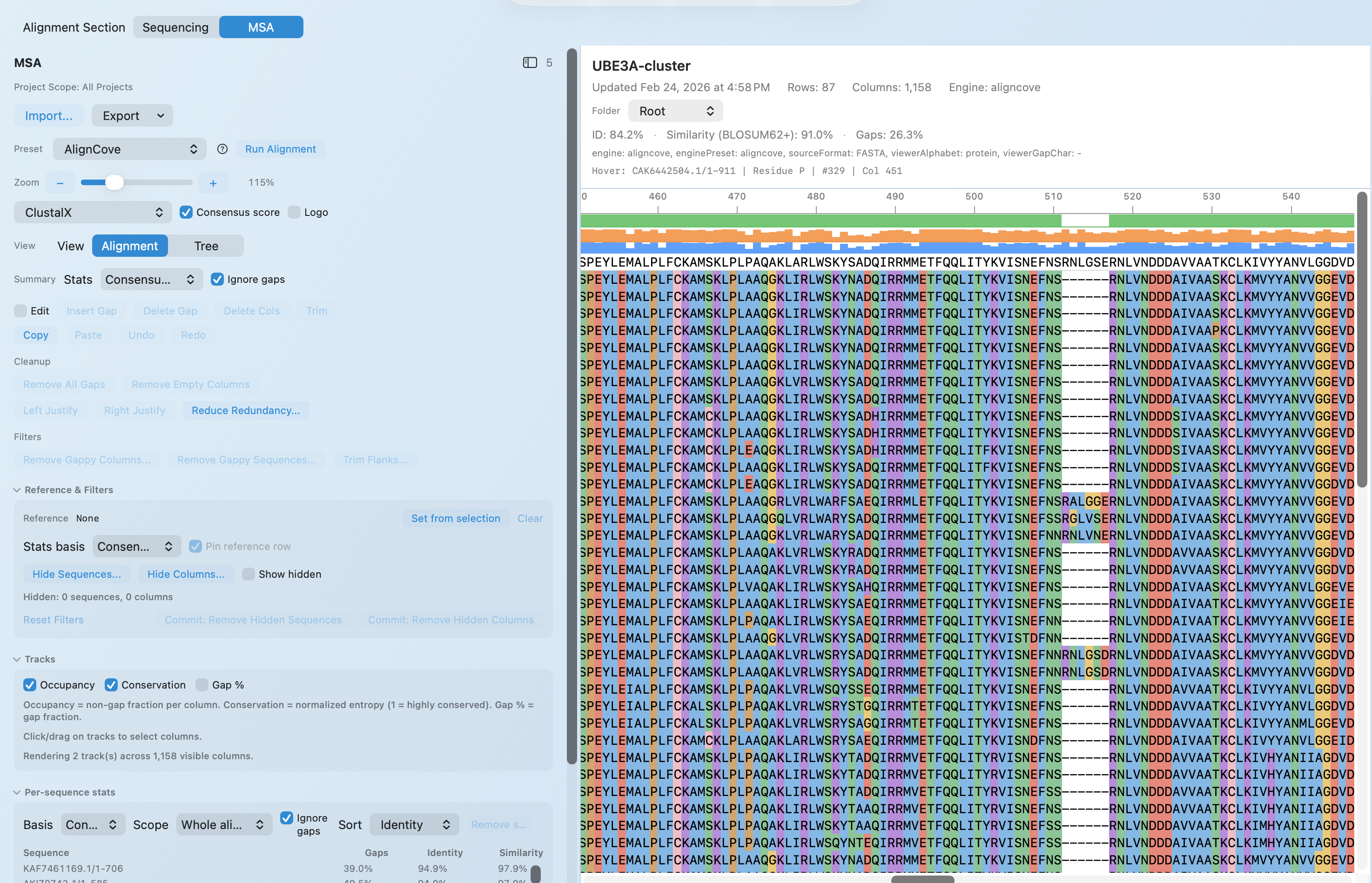The image size is (1372, 883).
Task: Zoom out using the minus button
Action: pos(60,182)
